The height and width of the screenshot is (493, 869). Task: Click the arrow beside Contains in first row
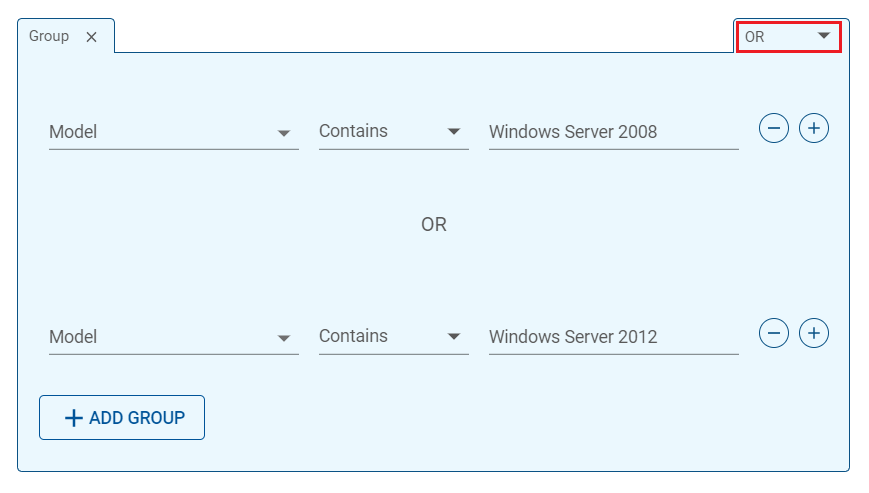click(454, 132)
